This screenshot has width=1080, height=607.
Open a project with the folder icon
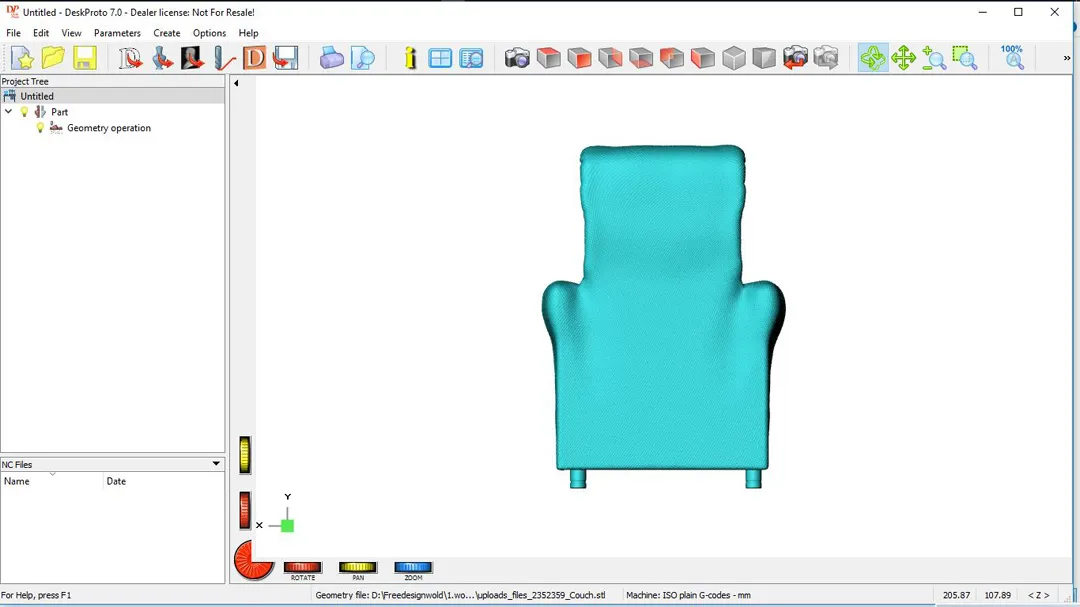pyautogui.click(x=53, y=58)
